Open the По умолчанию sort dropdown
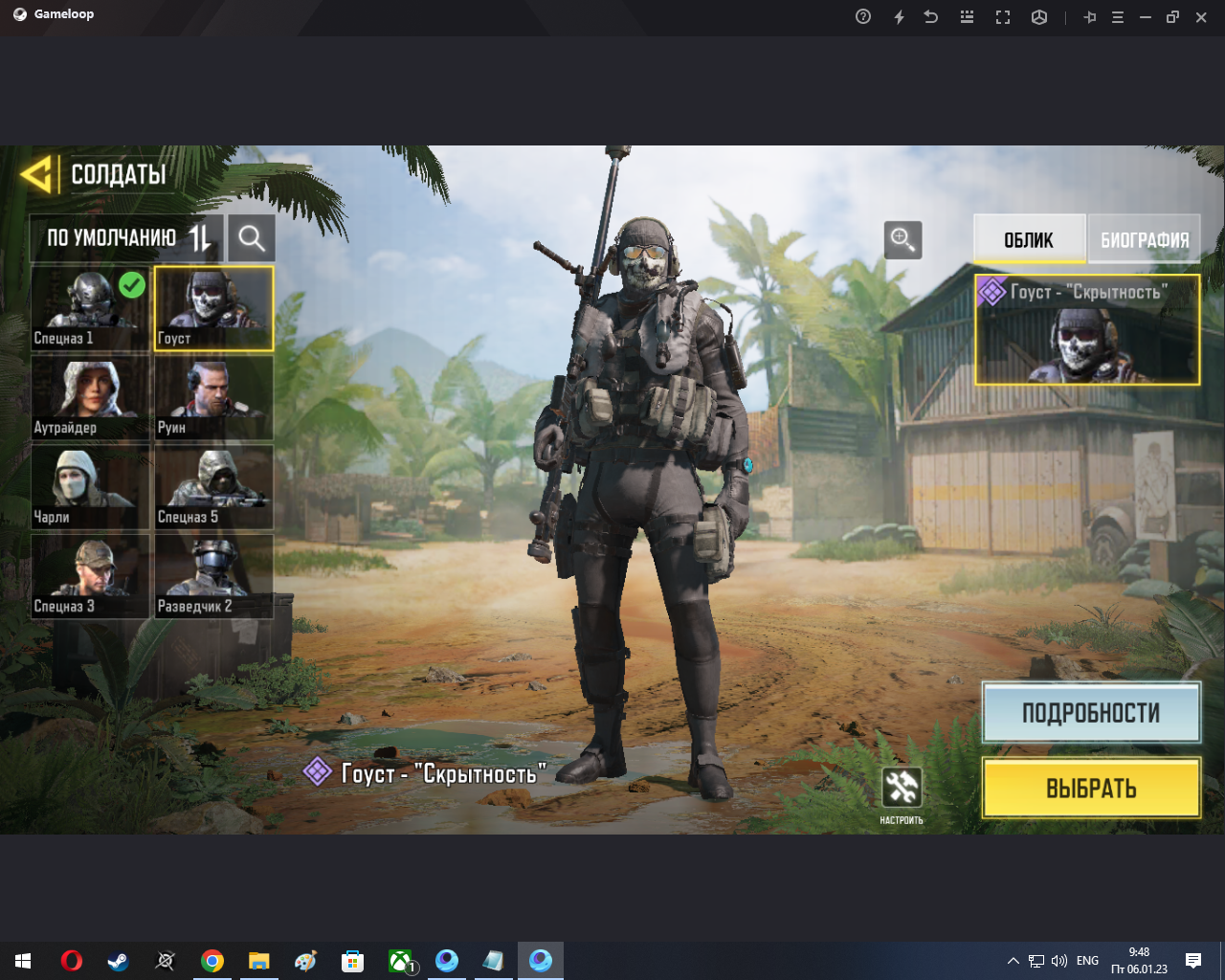The height and width of the screenshot is (980, 1225). (x=127, y=238)
